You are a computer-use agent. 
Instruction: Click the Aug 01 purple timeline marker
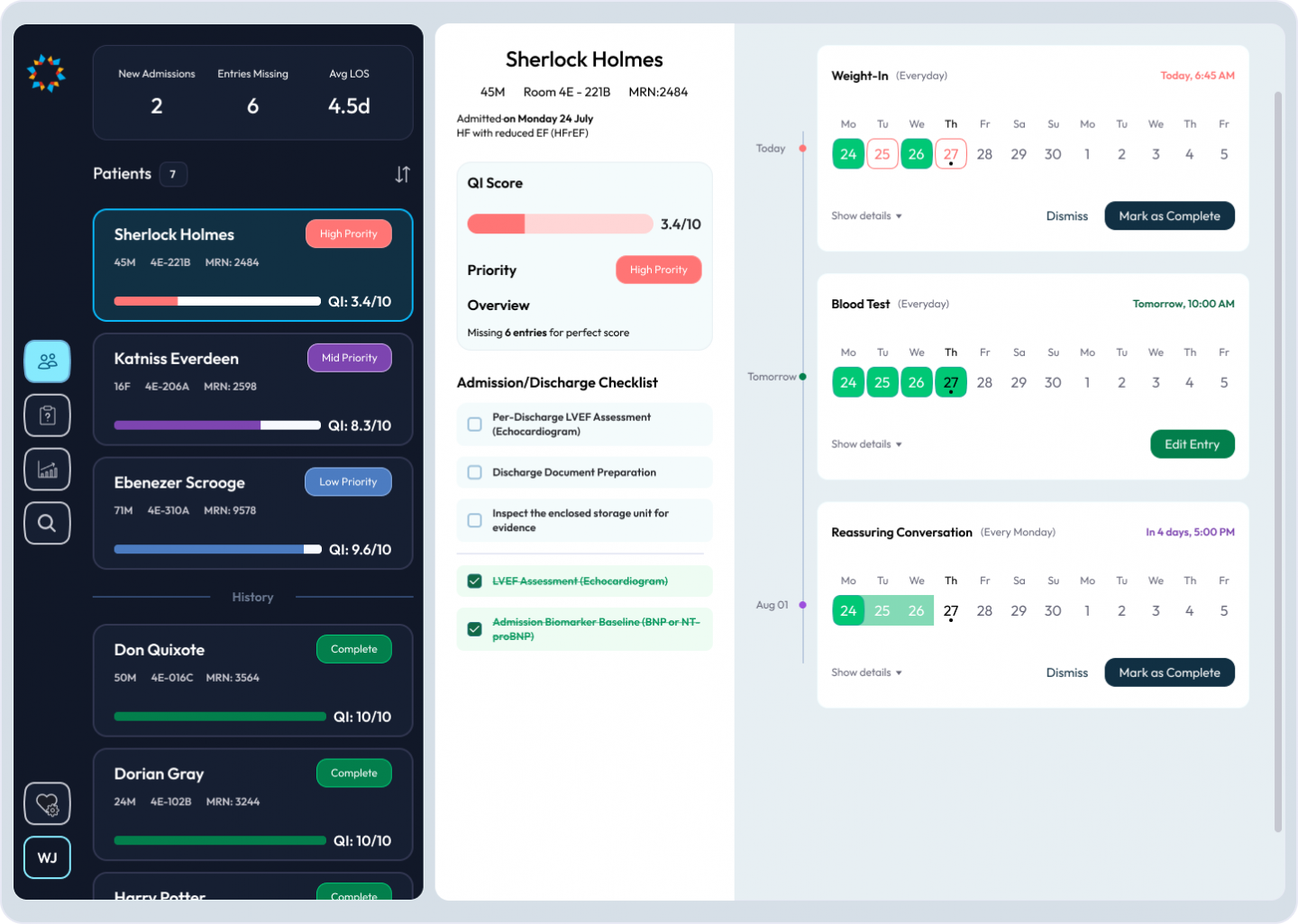point(802,605)
